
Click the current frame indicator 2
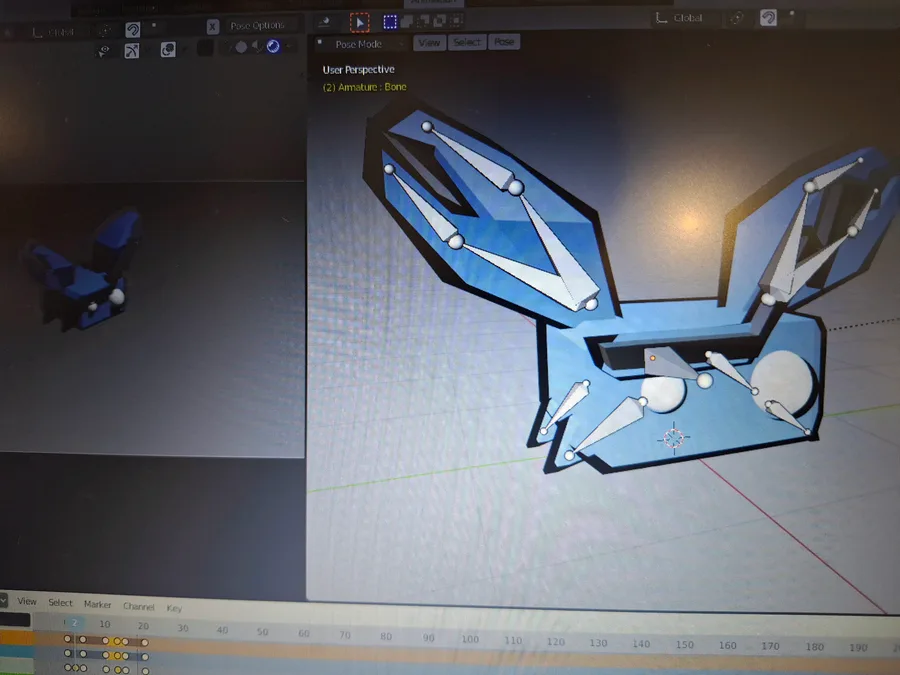(x=74, y=623)
